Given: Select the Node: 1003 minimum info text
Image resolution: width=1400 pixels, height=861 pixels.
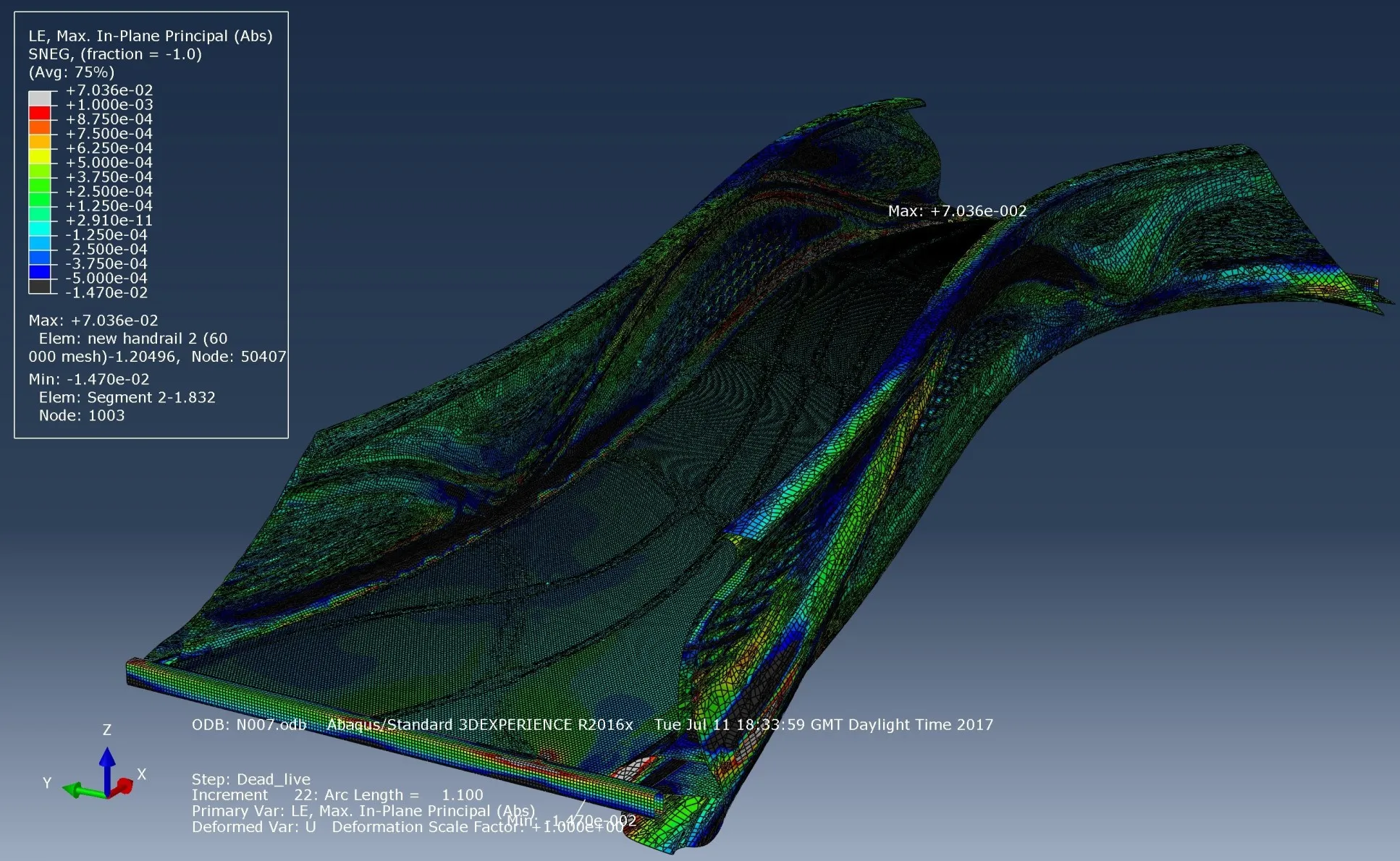Looking at the screenshot, I should coord(82,415).
